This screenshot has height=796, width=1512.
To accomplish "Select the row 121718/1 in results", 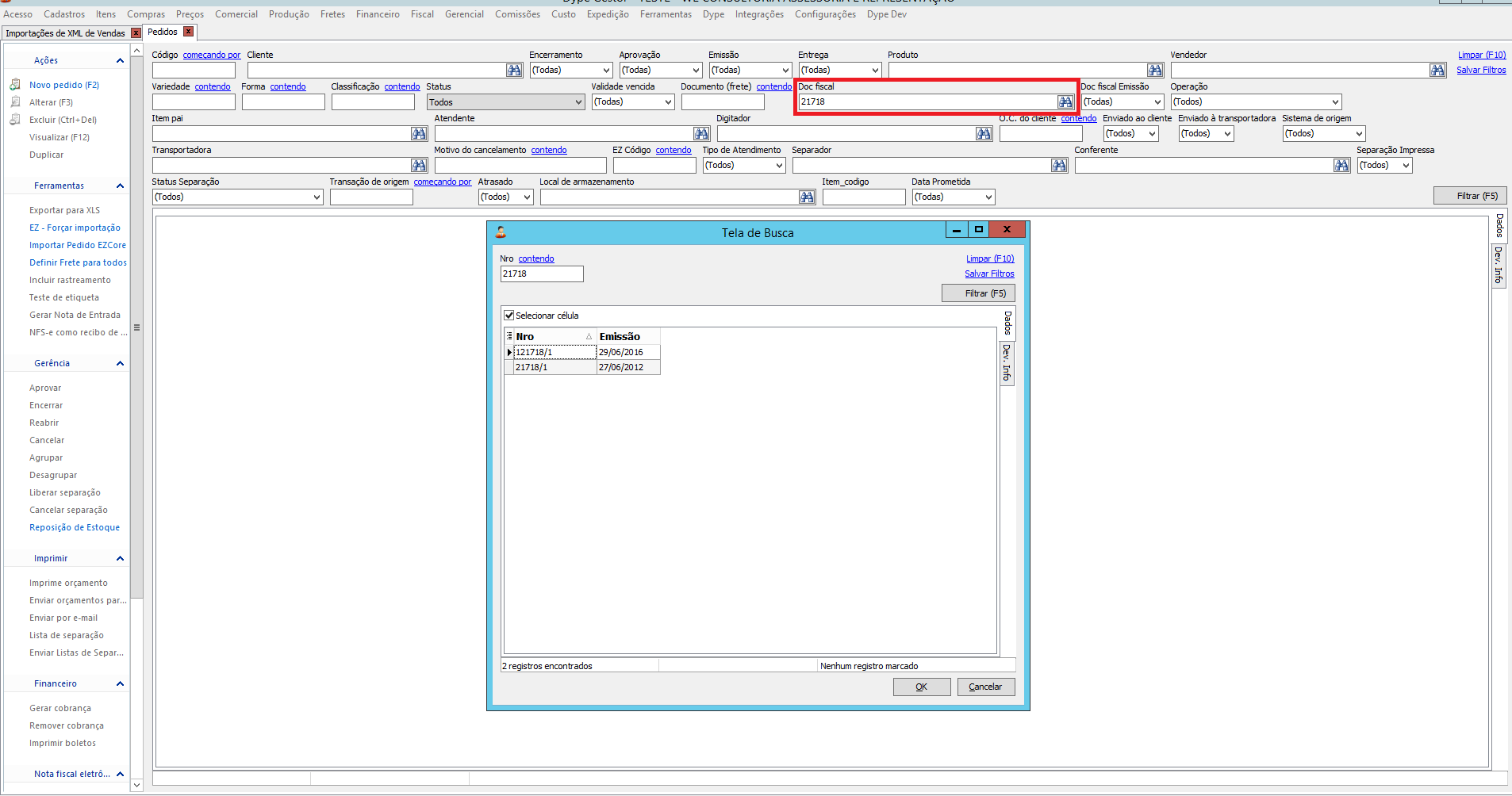I will click(582, 352).
